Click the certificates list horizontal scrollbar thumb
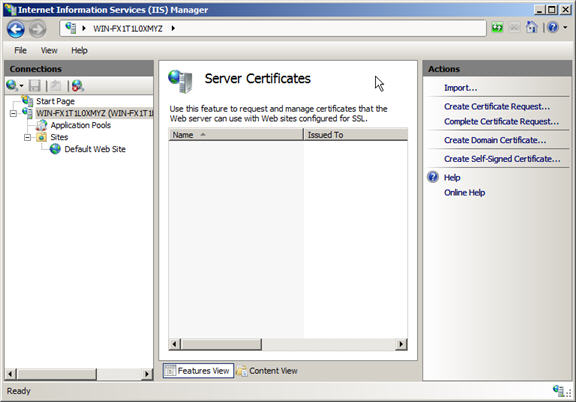 pos(222,344)
